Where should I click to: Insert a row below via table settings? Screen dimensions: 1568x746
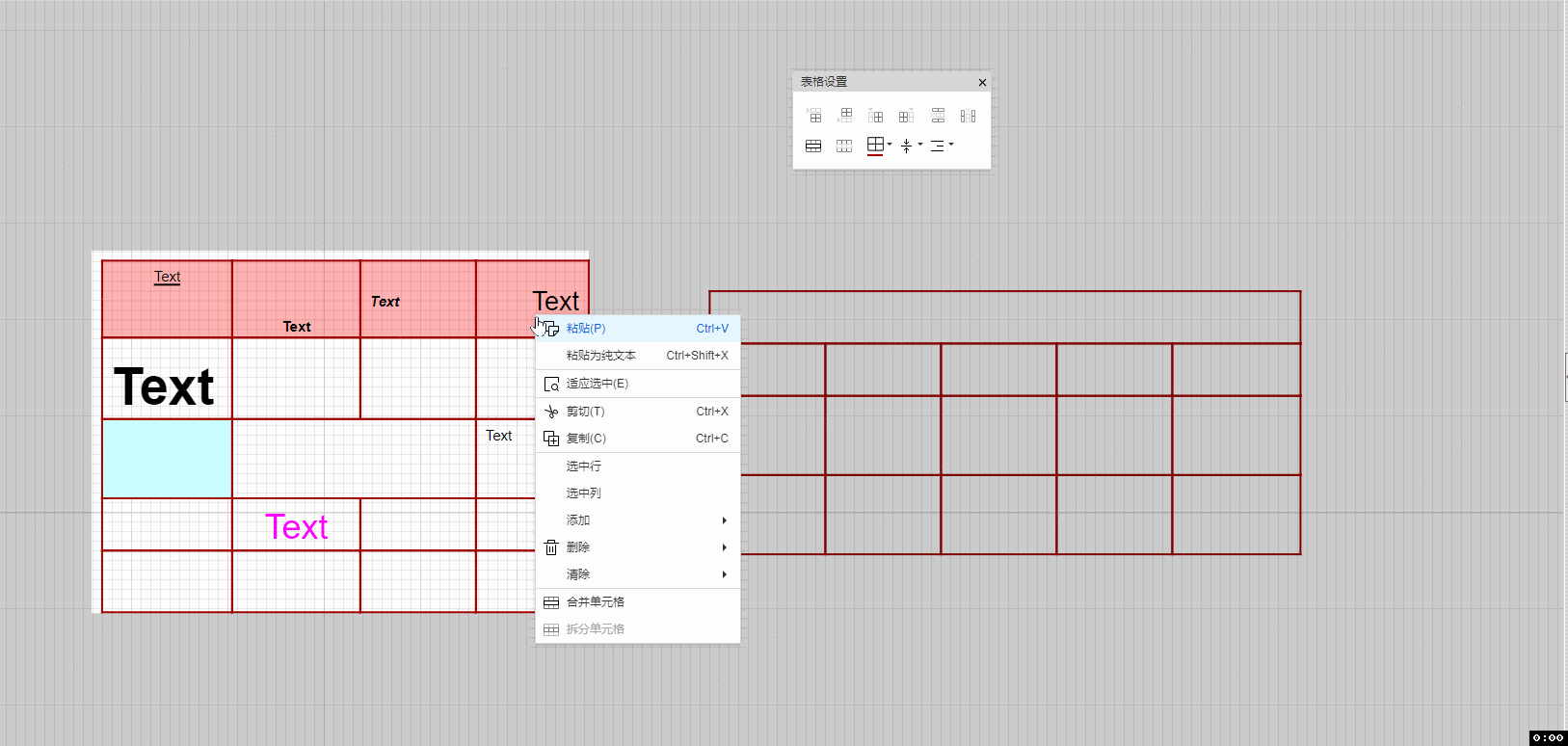click(845, 116)
